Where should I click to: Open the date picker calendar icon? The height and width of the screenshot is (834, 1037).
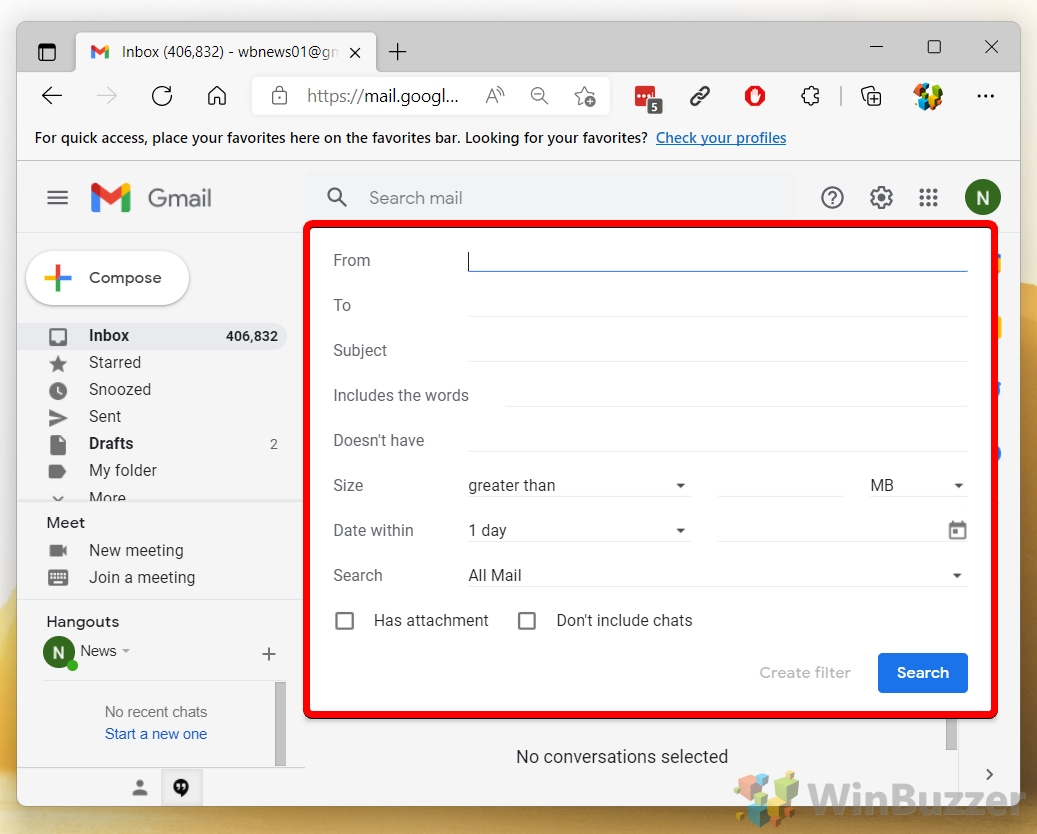click(957, 530)
